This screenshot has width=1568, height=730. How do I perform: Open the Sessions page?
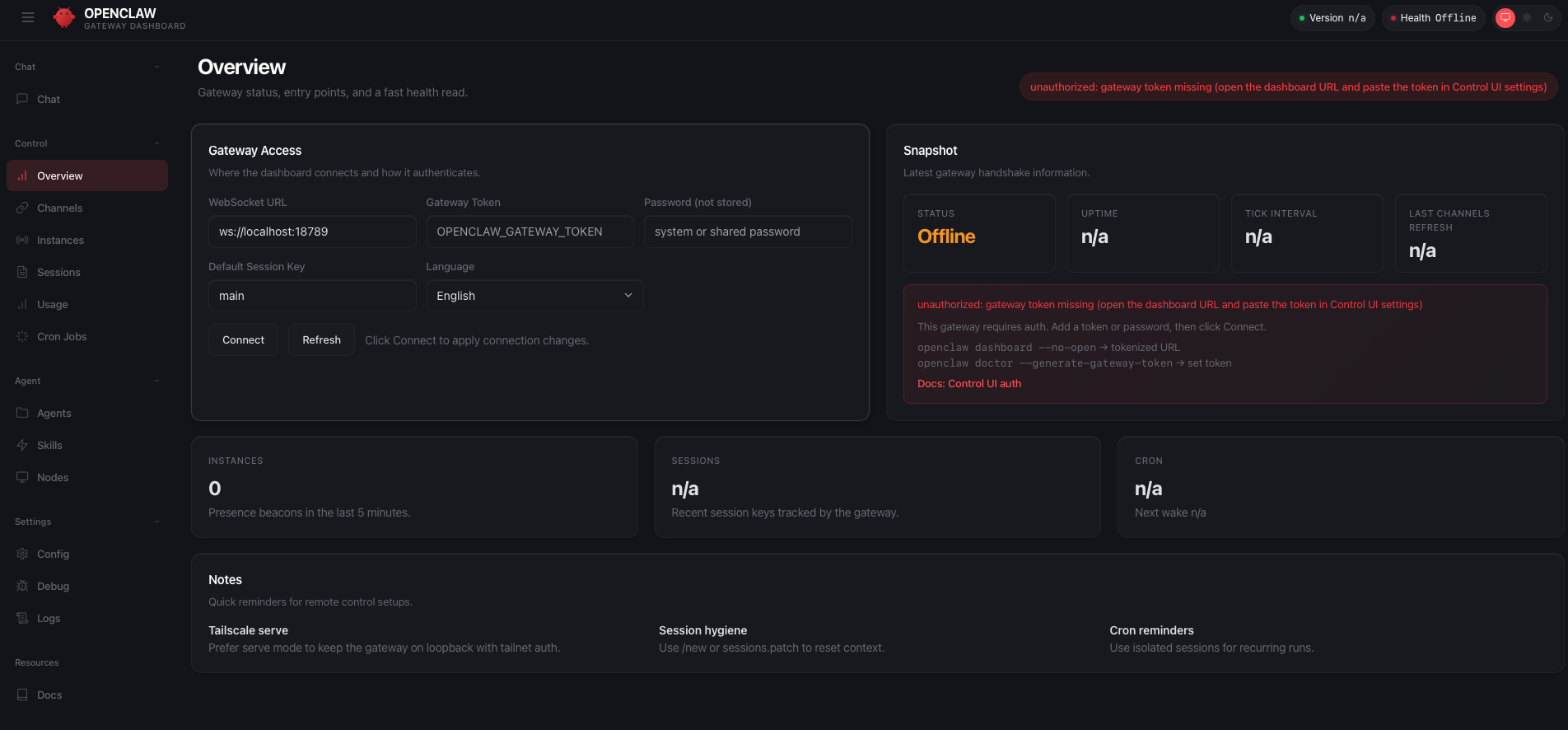tap(87, 272)
